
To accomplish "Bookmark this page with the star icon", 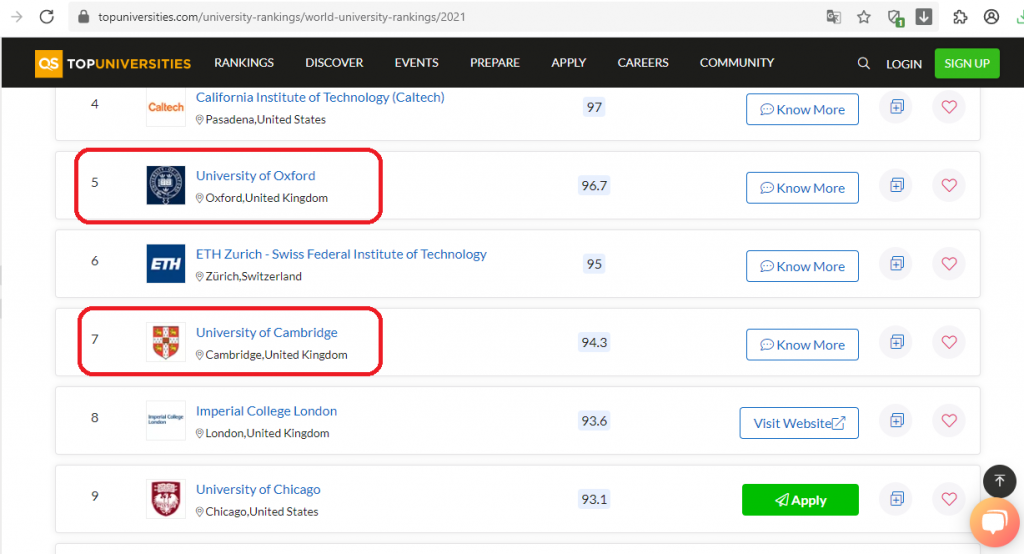I will pyautogui.click(x=863, y=17).
